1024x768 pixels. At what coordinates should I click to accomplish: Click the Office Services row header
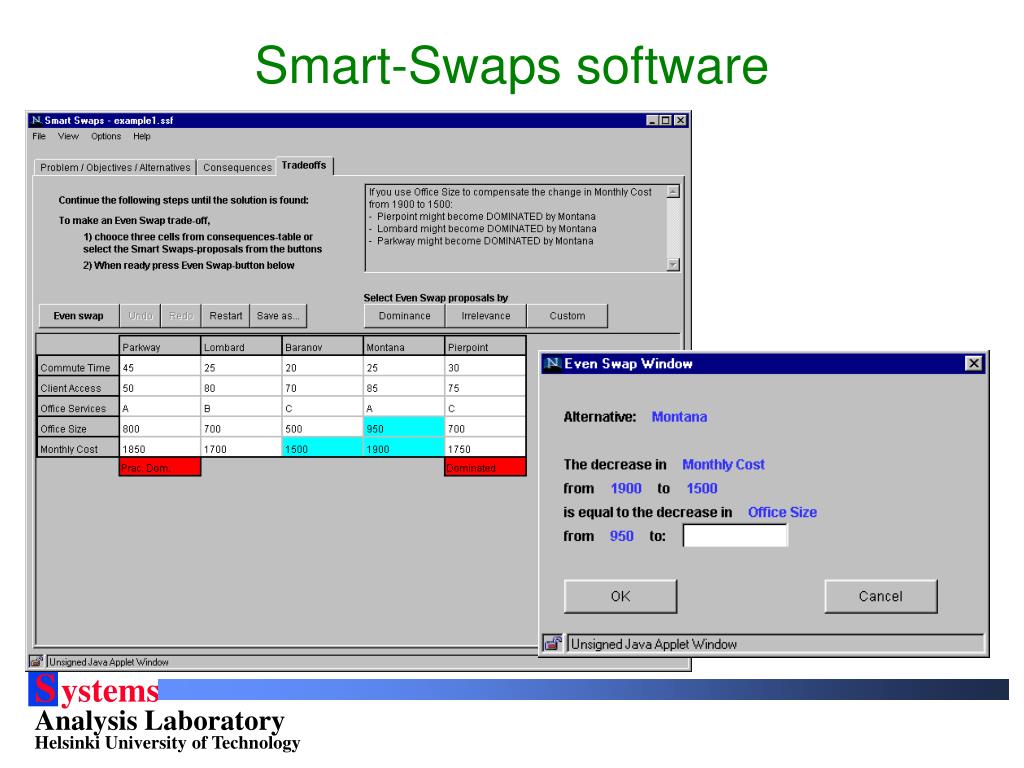tap(78, 408)
